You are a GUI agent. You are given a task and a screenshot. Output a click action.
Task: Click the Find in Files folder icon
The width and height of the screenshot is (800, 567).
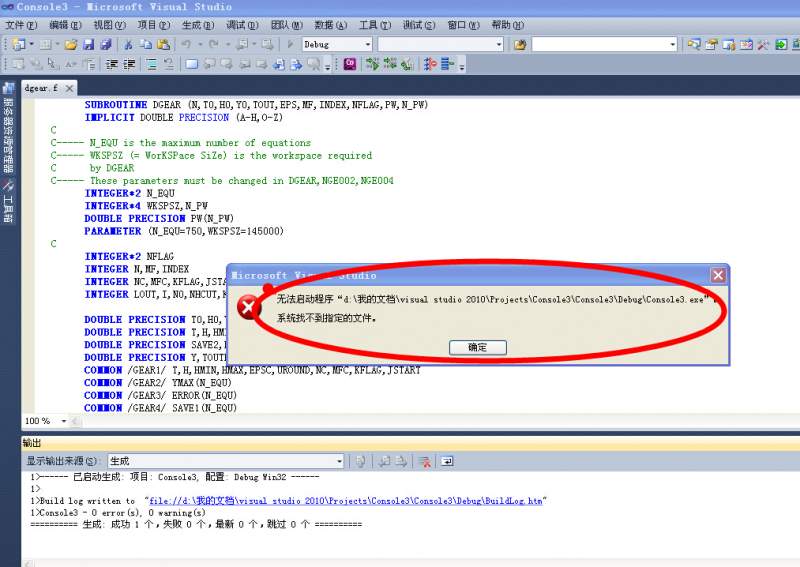point(520,44)
